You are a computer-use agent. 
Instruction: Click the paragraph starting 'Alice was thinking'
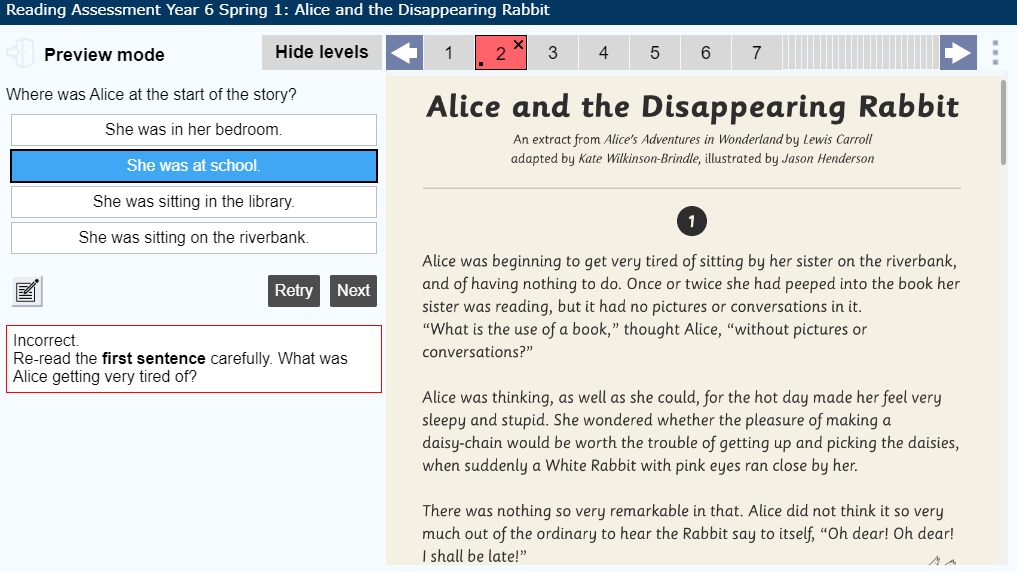click(691, 431)
